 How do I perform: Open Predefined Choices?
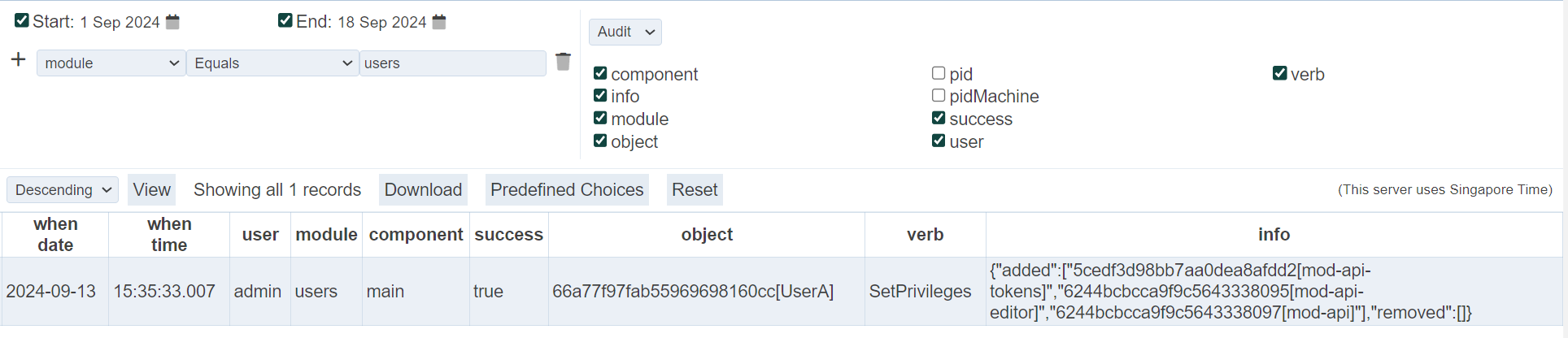coord(567,190)
